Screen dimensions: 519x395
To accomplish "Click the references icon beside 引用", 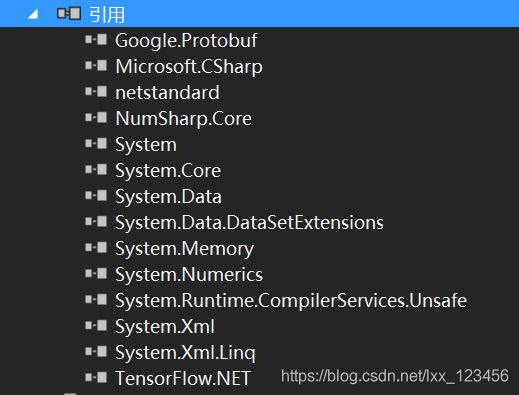I will (69, 14).
